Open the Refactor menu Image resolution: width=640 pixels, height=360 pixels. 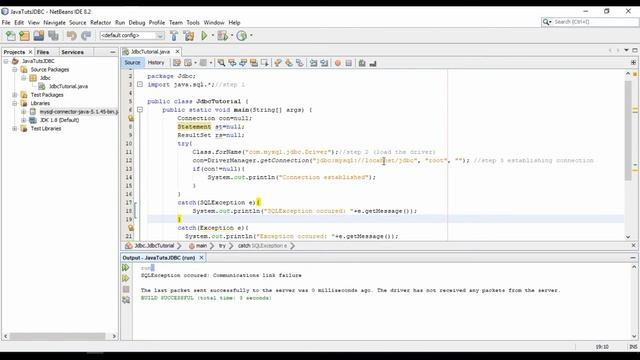click(100, 22)
